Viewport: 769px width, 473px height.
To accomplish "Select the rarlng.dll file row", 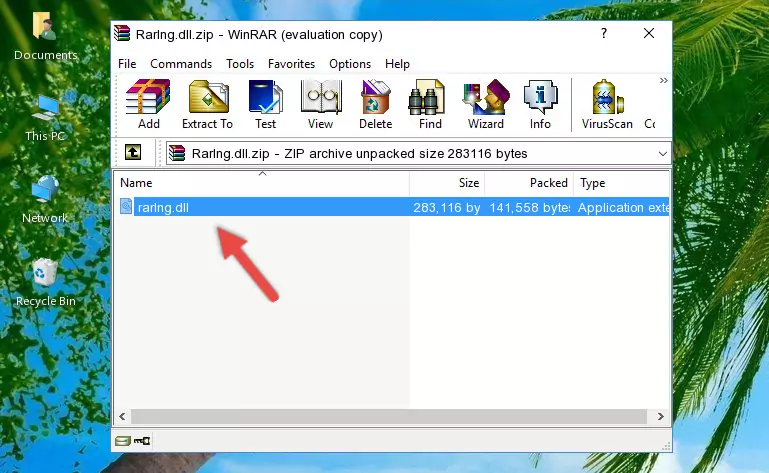I will [x=392, y=207].
